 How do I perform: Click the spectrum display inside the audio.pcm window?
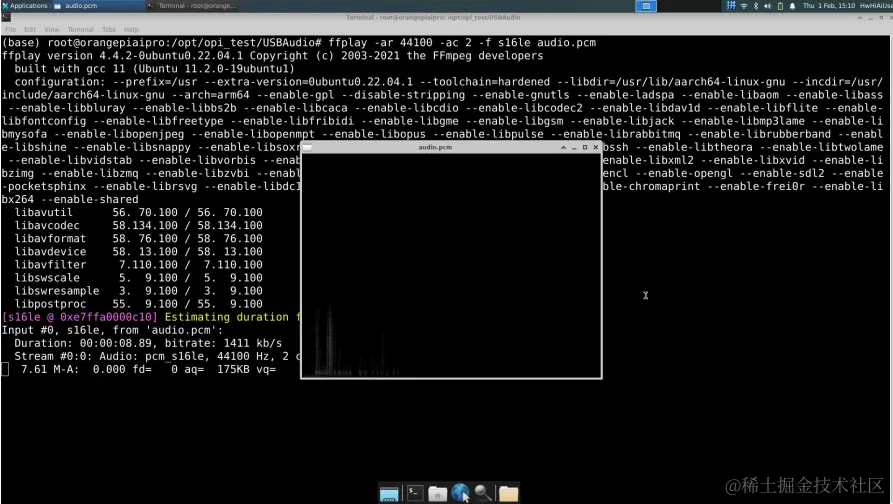[451, 265]
